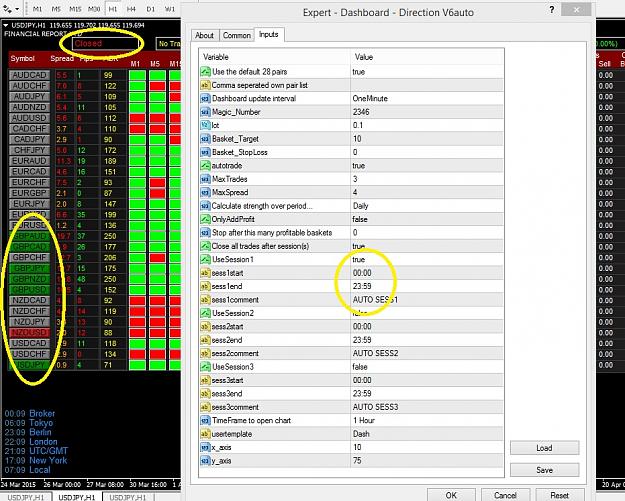Click the UseSession2 boolean icon
The width and height of the screenshot is (625, 501).
pos(205,313)
